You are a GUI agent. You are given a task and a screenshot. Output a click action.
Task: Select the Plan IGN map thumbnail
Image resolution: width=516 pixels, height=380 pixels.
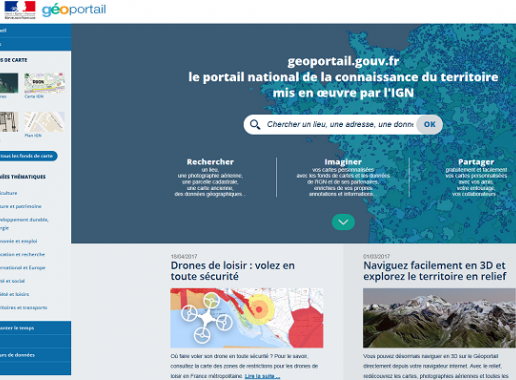(44, 122)
